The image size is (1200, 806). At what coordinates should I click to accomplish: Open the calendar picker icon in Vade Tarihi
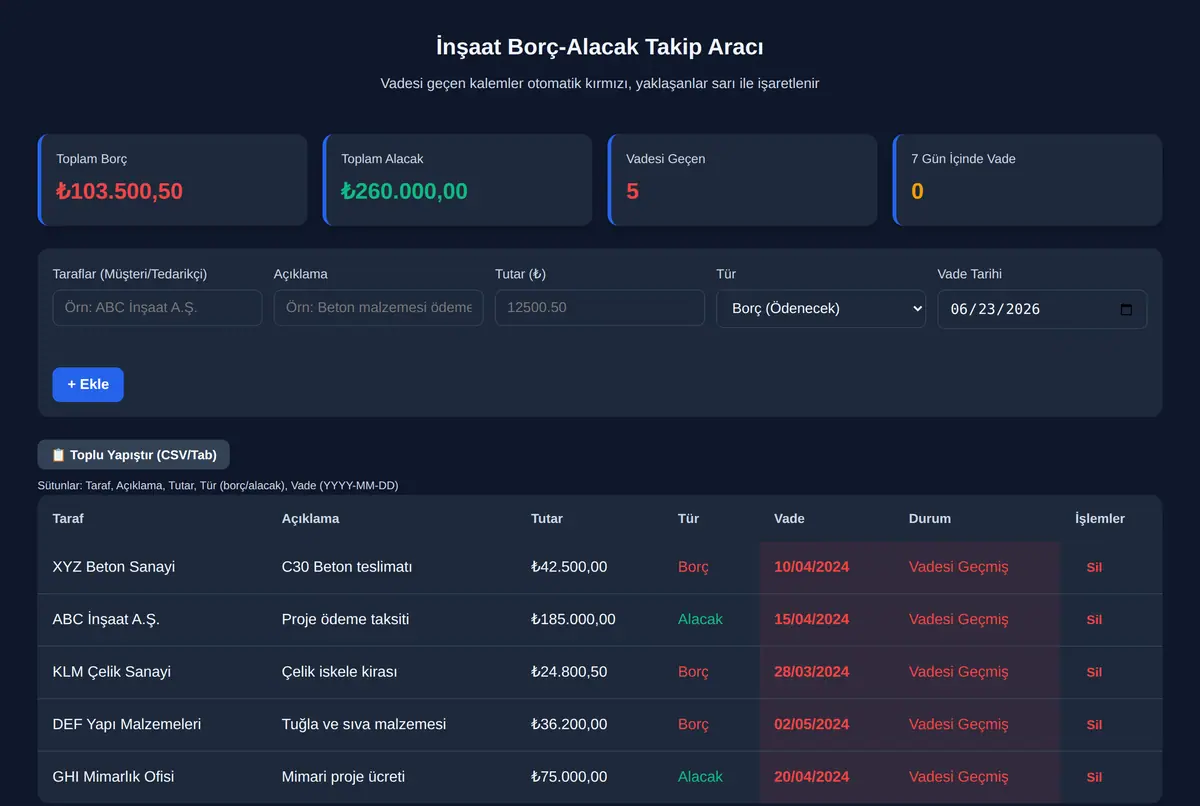tap(1126, 309)
